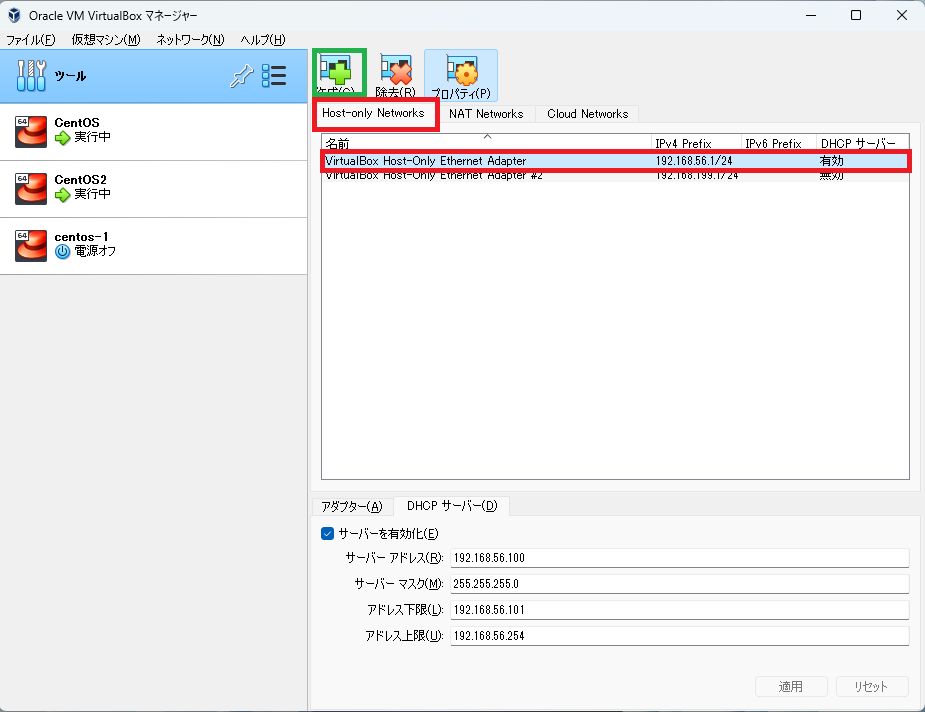Viewport: 925px width, 712px height.
Task: Sort by IPv4 Prefix column header
Action: (697, 143)
